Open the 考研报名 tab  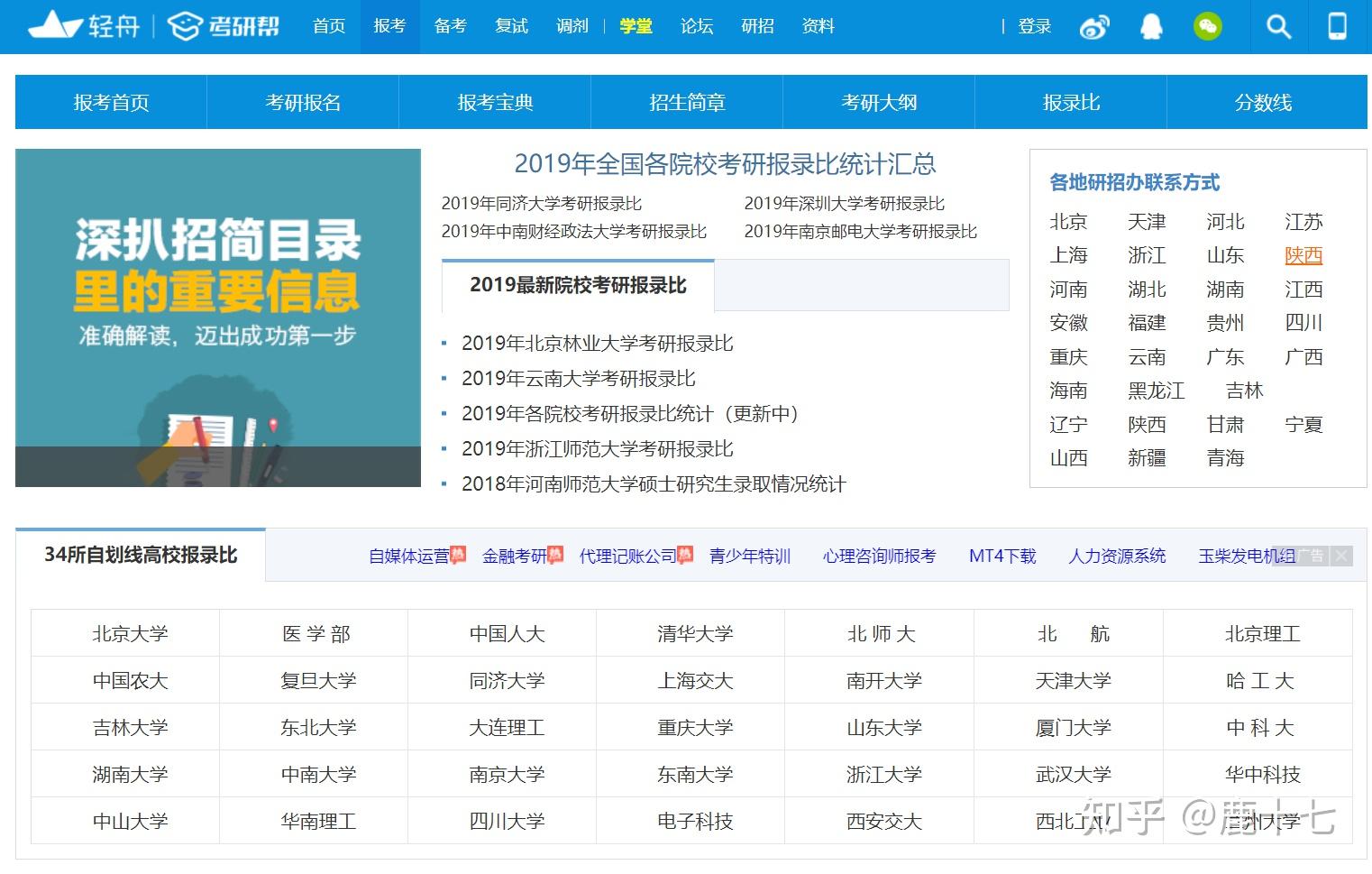coord(303,102)
